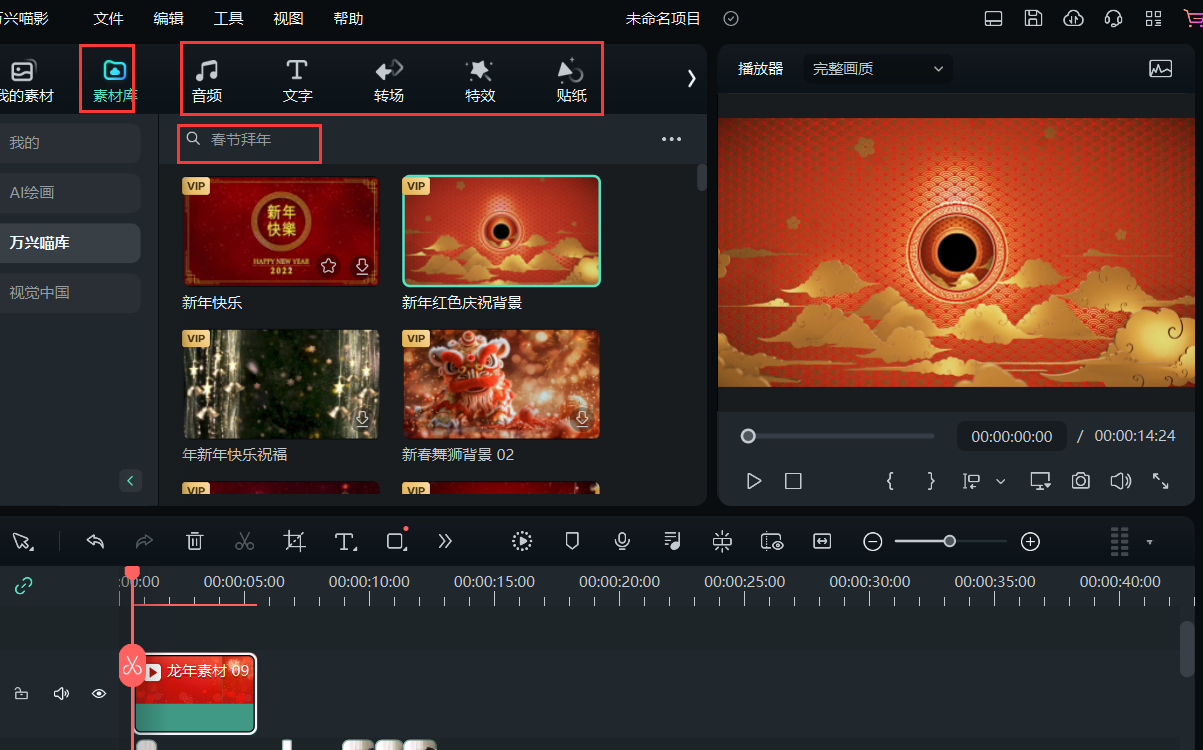Screen dimensions: 1203x750
Task: Select the crop tool in the timeline toolbar
Action: point(294,541)
